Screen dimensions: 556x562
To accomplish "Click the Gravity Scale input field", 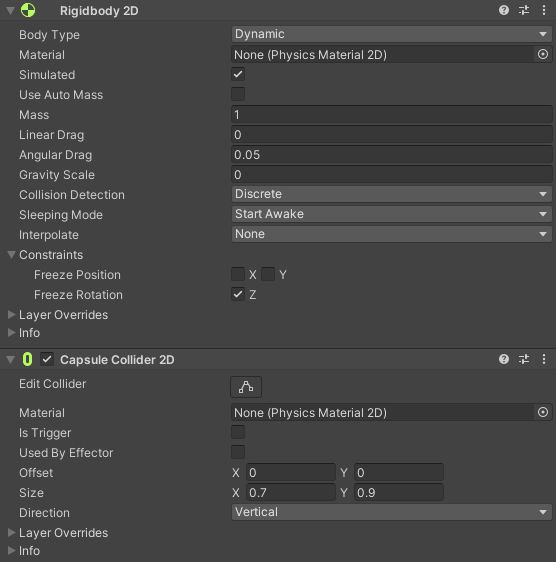I will tap(391, 175).
